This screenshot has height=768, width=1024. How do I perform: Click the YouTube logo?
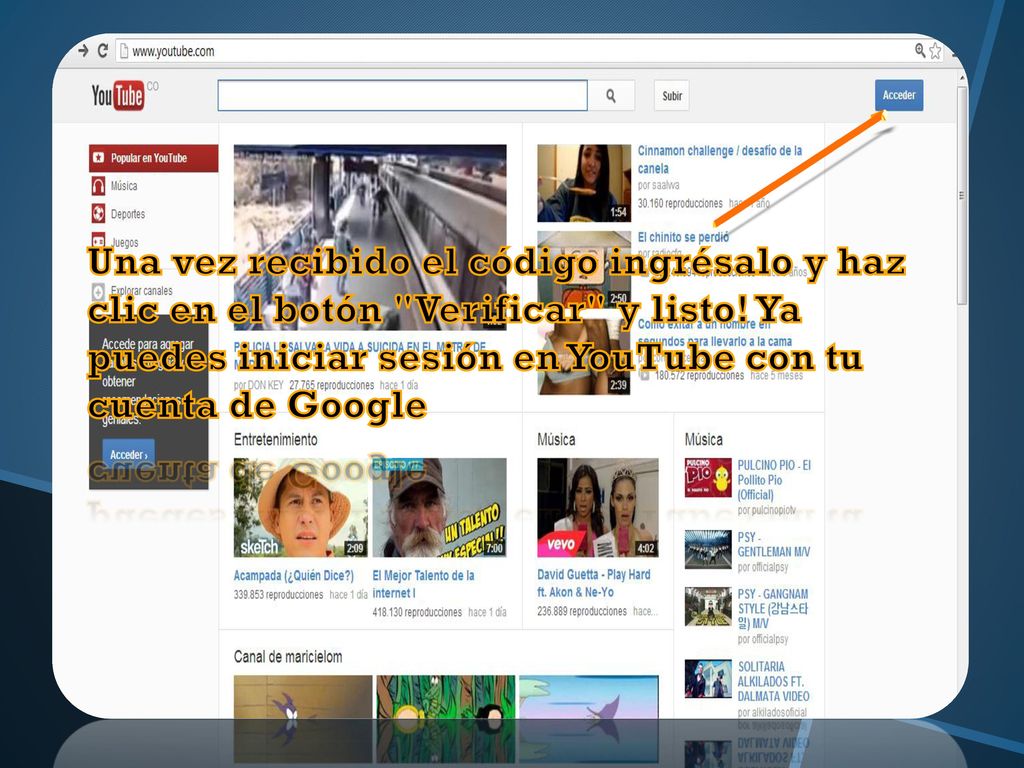pyautogui.click(x=118, y=96)
